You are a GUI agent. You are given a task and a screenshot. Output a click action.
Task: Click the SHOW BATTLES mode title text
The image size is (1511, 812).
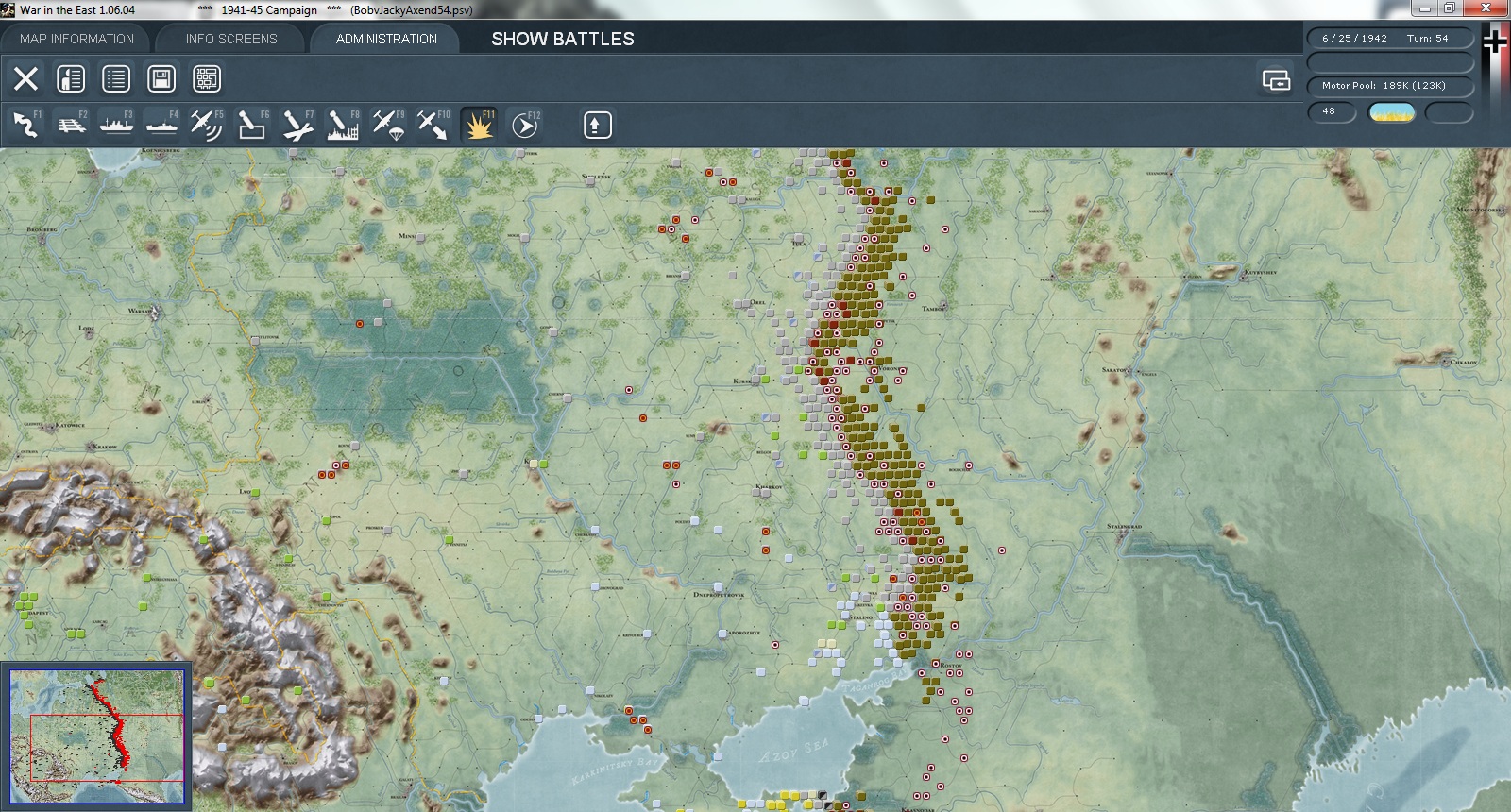pos(563,39)
